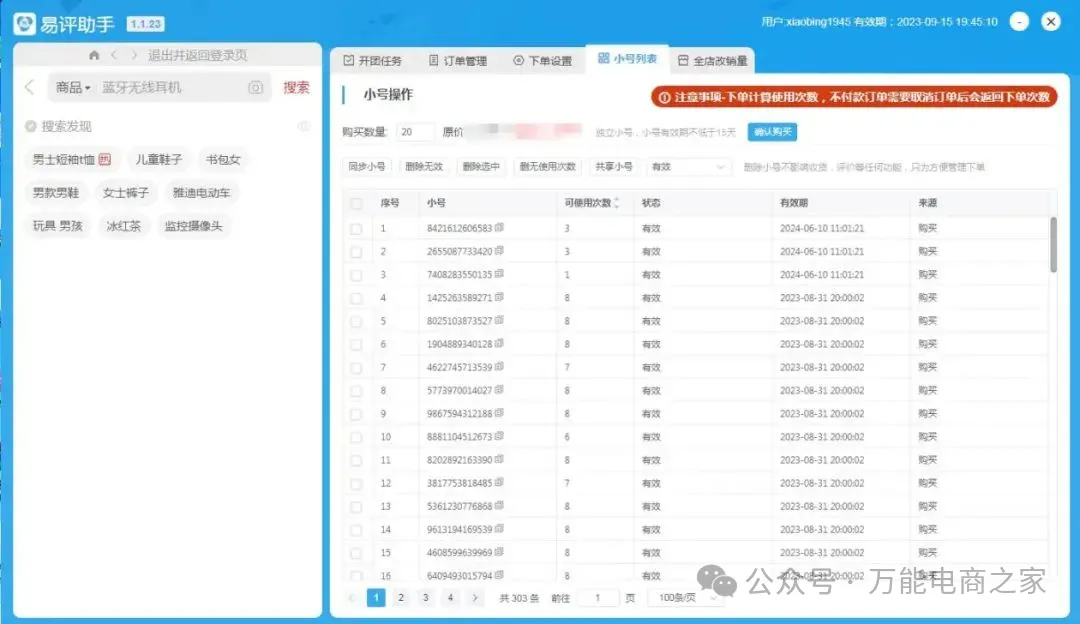Select the checkbox for row 10
This screenshot has height=624, width=1080.
tap(356, 437)
